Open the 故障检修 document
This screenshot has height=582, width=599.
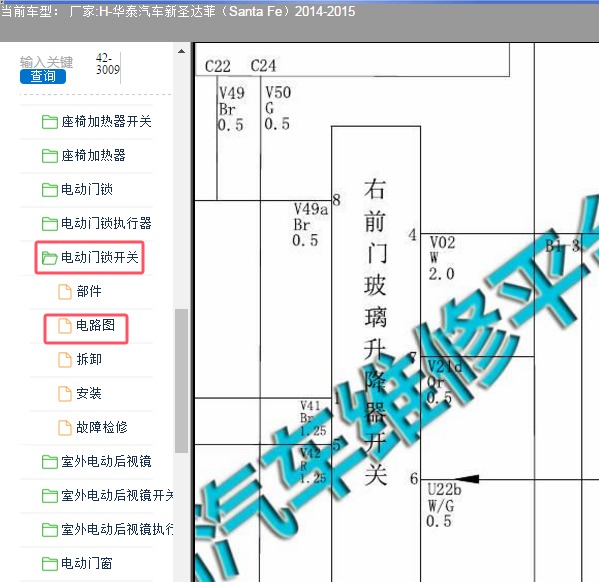click(93, 428)
